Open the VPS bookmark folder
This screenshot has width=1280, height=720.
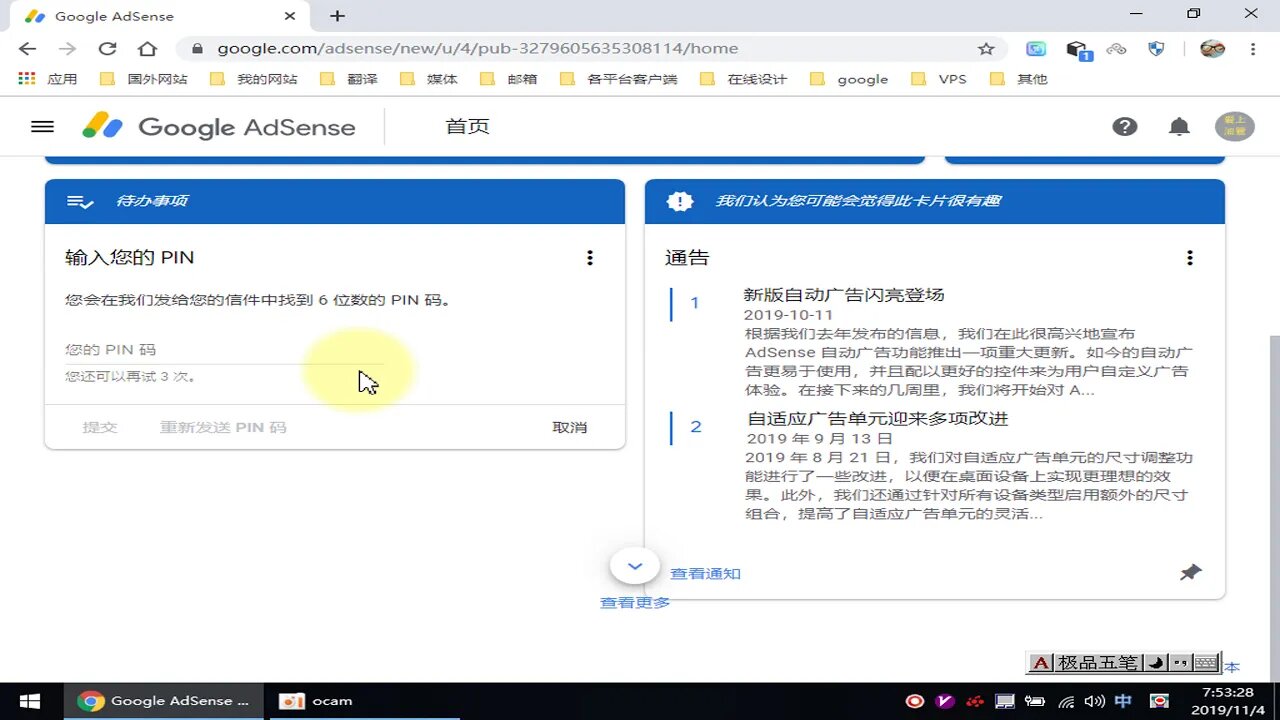[938, 78]
